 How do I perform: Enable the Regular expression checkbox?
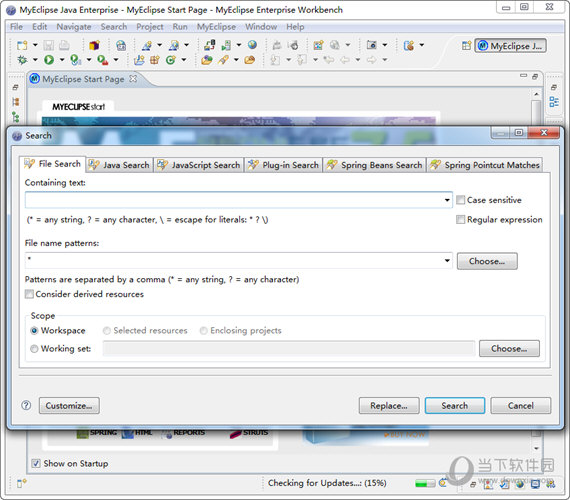tap(460, 220)
